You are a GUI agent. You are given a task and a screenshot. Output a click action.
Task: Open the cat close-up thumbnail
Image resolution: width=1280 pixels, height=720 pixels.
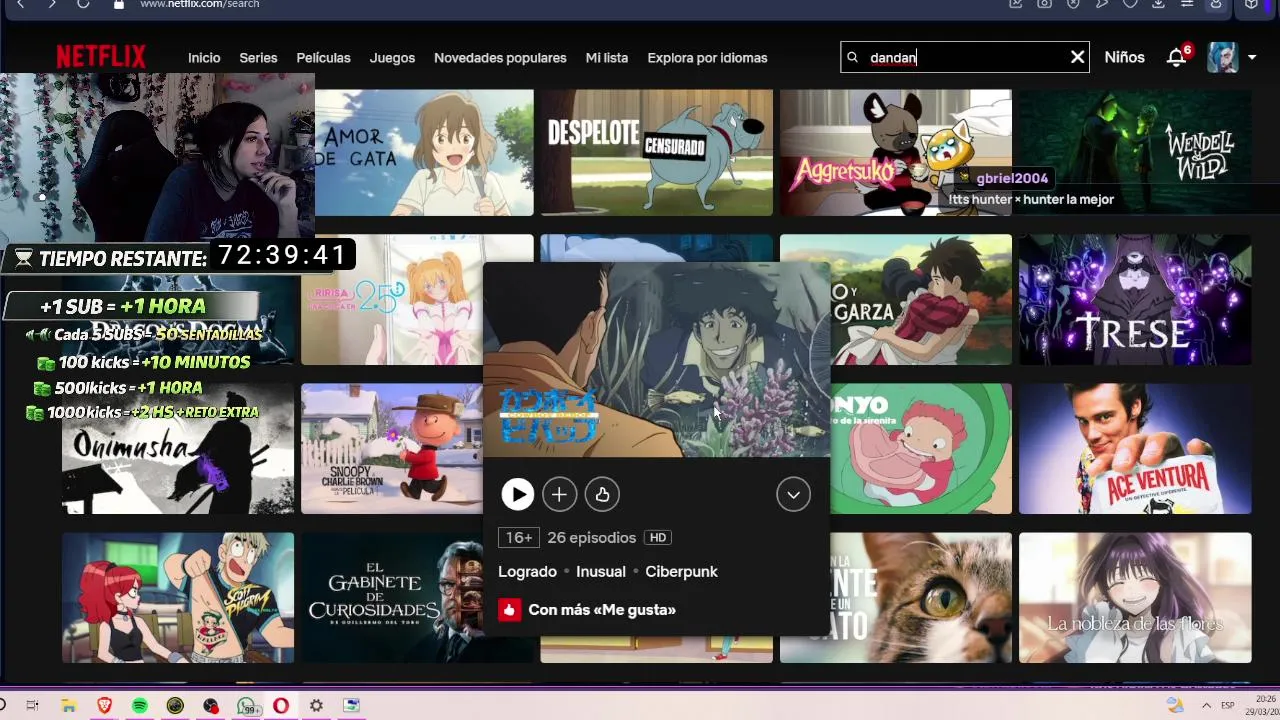click(x=921, y=597)
